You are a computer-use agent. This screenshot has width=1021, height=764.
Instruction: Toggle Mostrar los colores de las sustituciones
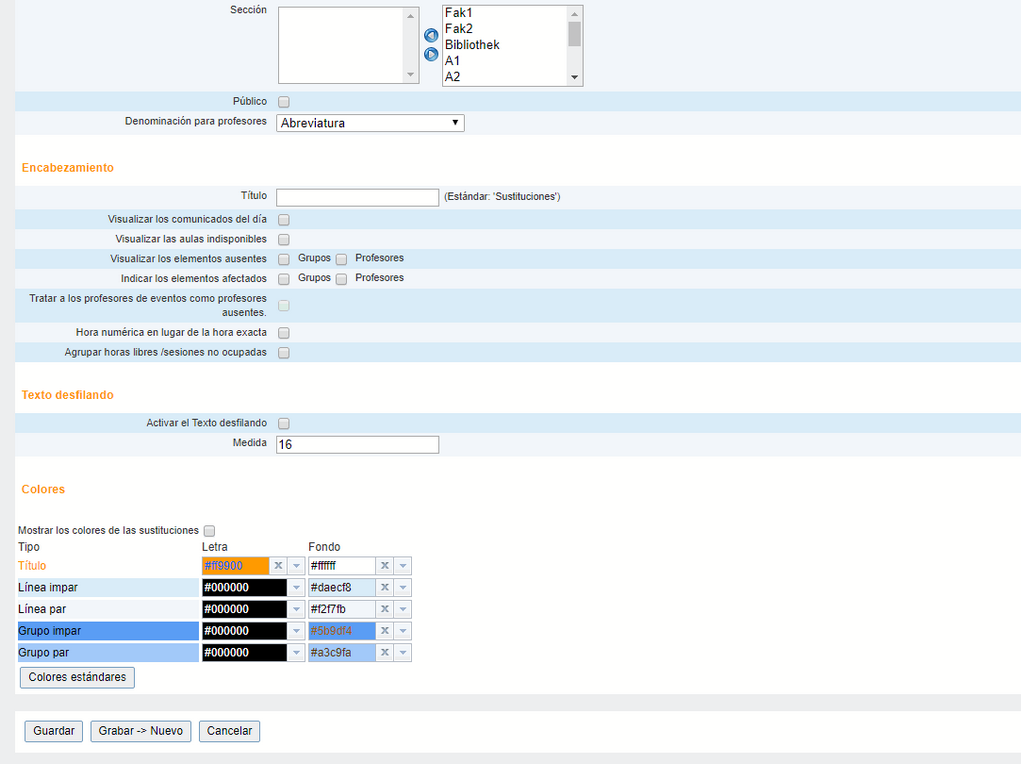pos(210,531)
